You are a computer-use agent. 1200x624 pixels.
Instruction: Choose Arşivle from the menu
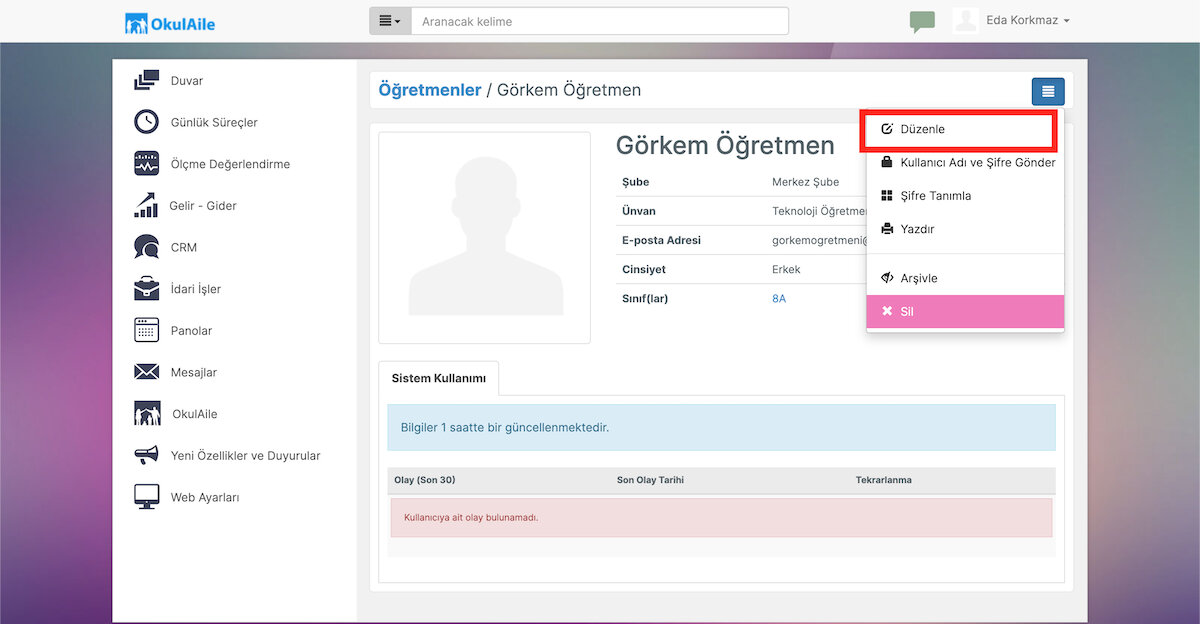965,278
